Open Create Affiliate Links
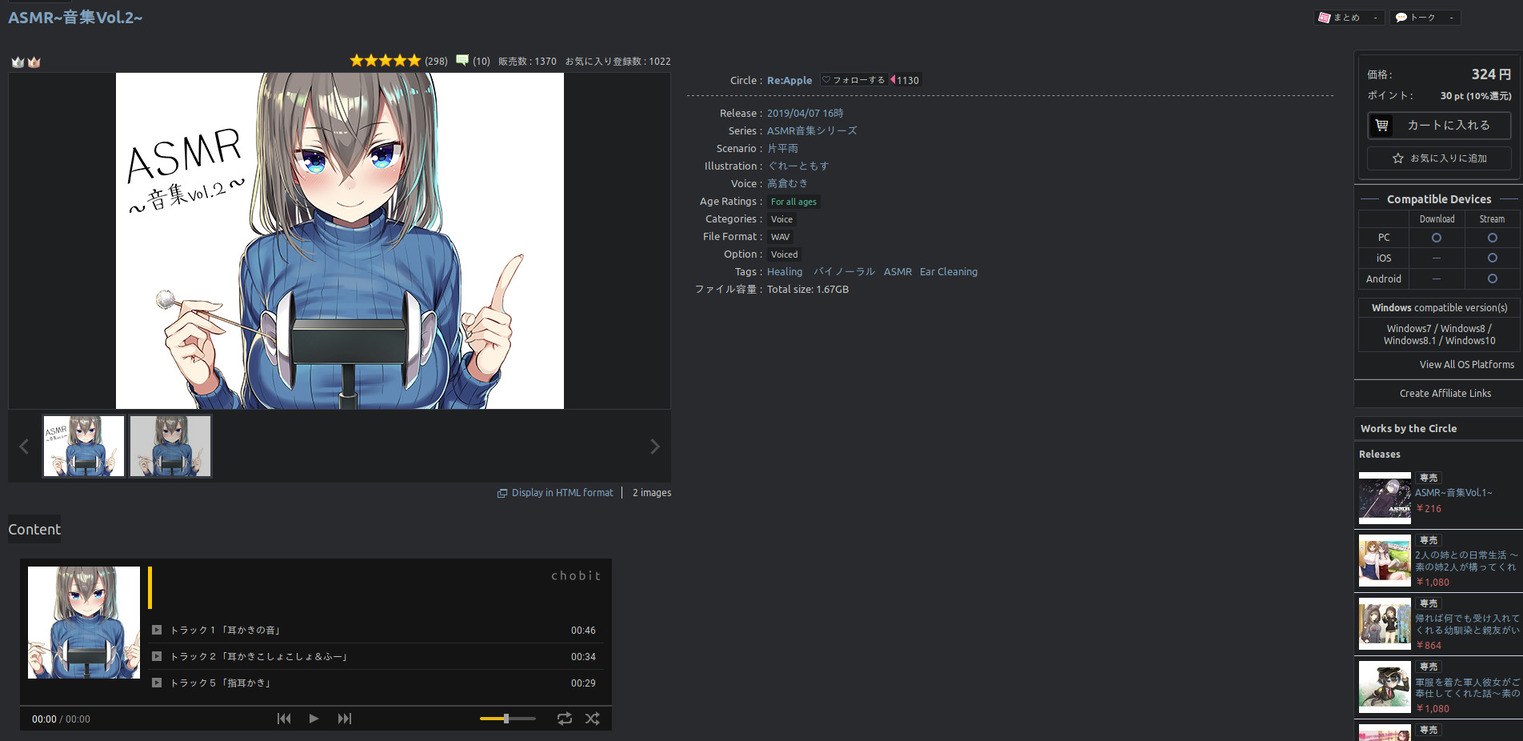 click(x=1445, y=394)
